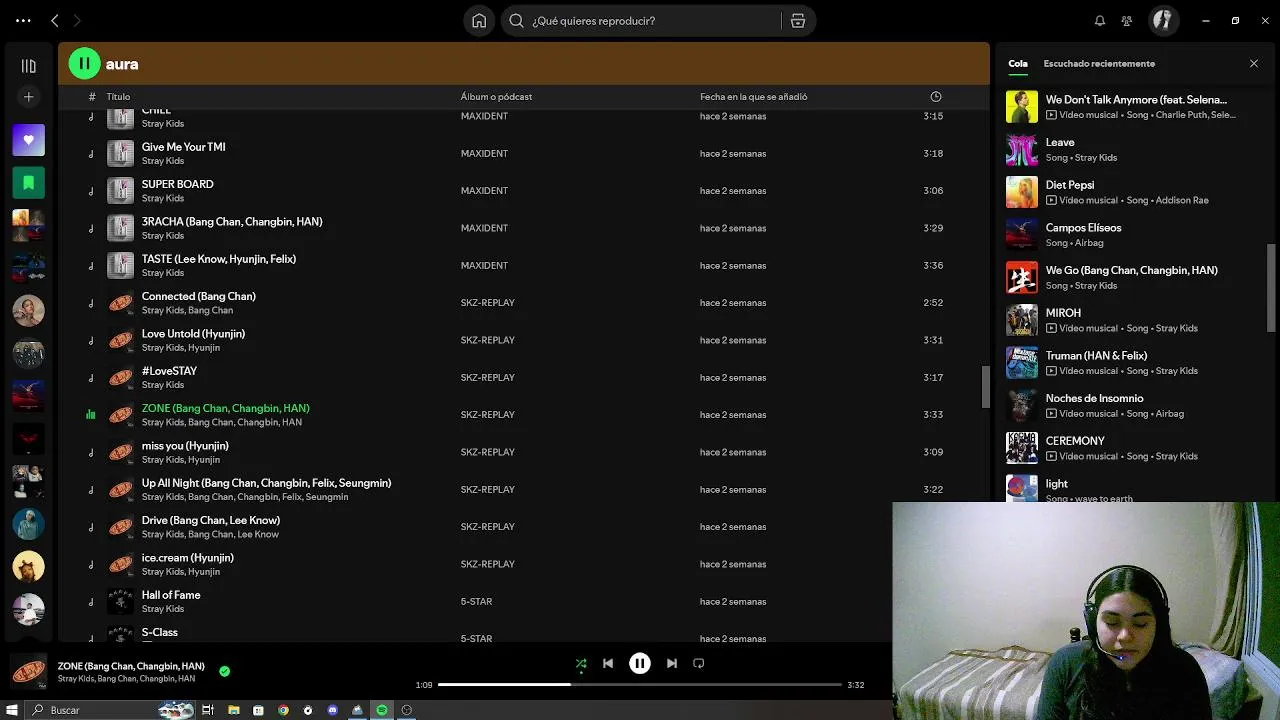1280x720 pixels.
Task: Create a new playlist with plus icon
Action: pyautogui.click(x=28, y=97)
